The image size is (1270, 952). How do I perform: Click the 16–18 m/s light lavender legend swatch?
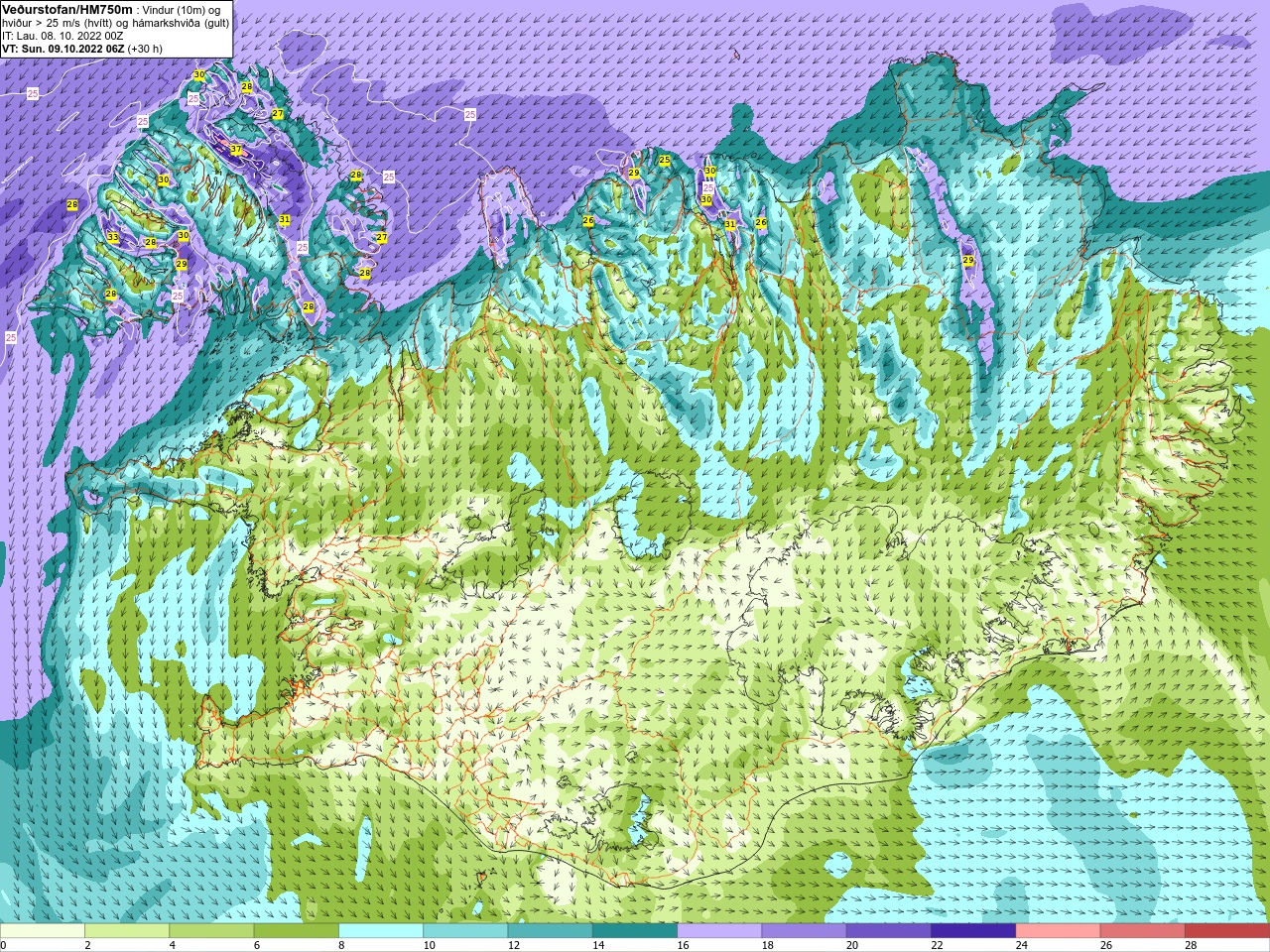click(719, 931)
